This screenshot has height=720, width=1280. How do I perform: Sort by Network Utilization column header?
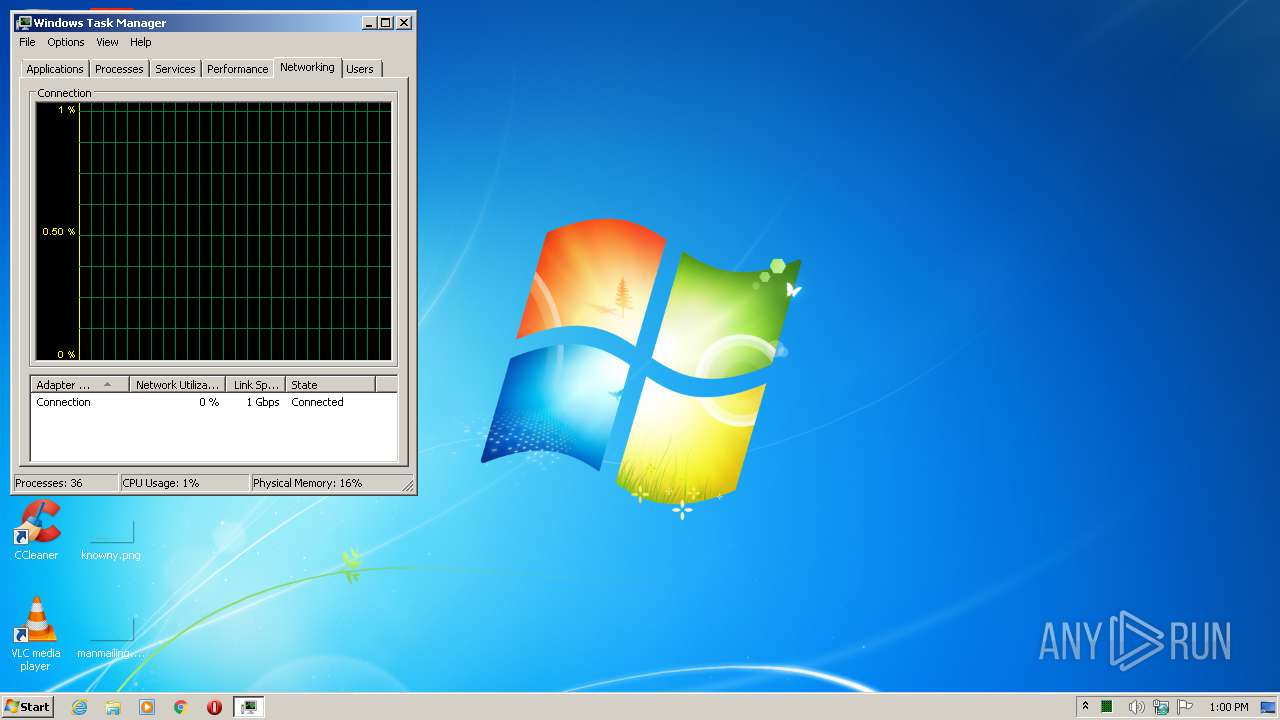click(x=177, y=384)
